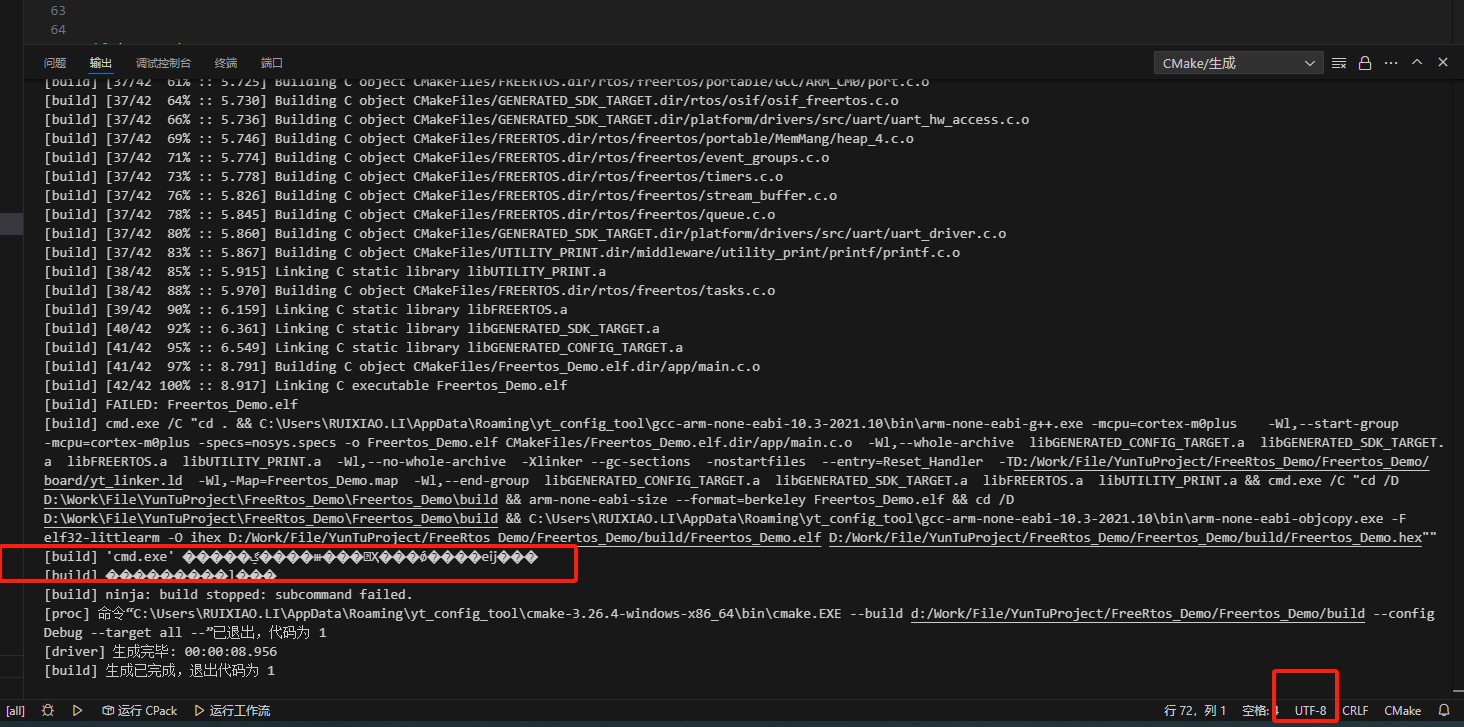Viewport: 1464px width, 727px height.
Task: Click the printf.c.o build line
Action: click(x=502, y=253)
